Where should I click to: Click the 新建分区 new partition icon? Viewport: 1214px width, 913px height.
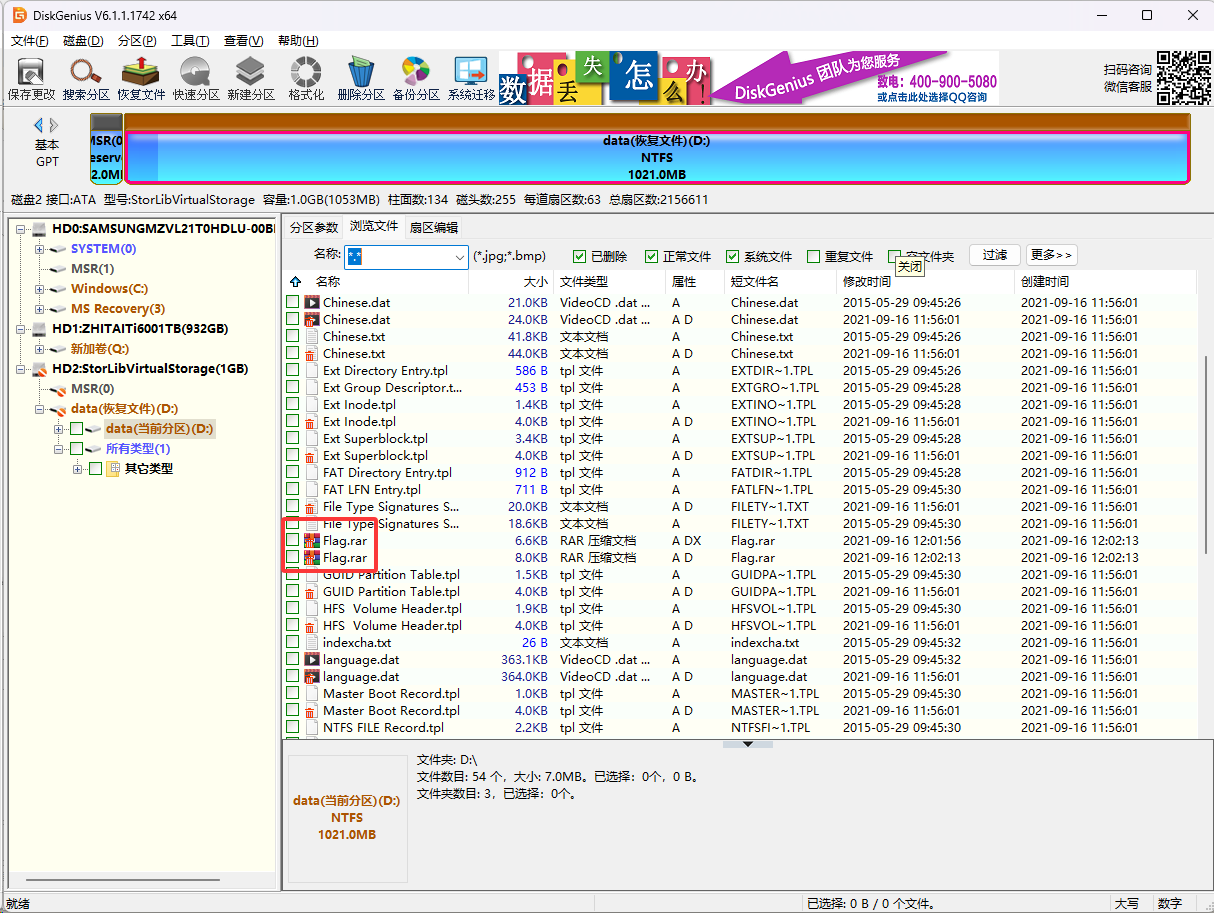click(250, 76)
